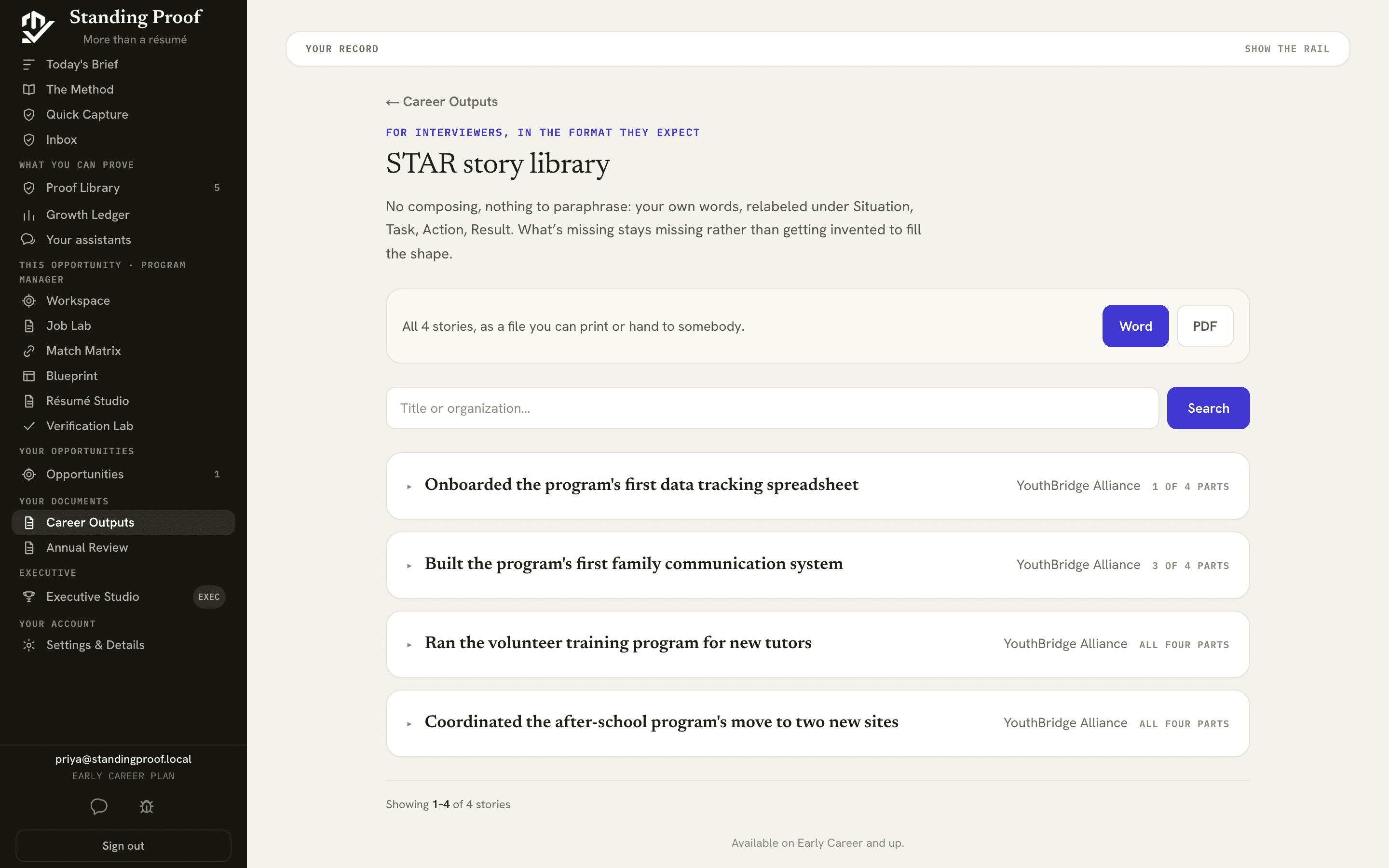The width and height of the screenshot is (1389, 868).
Task: Sign out of the account
Action: (123, 846)
